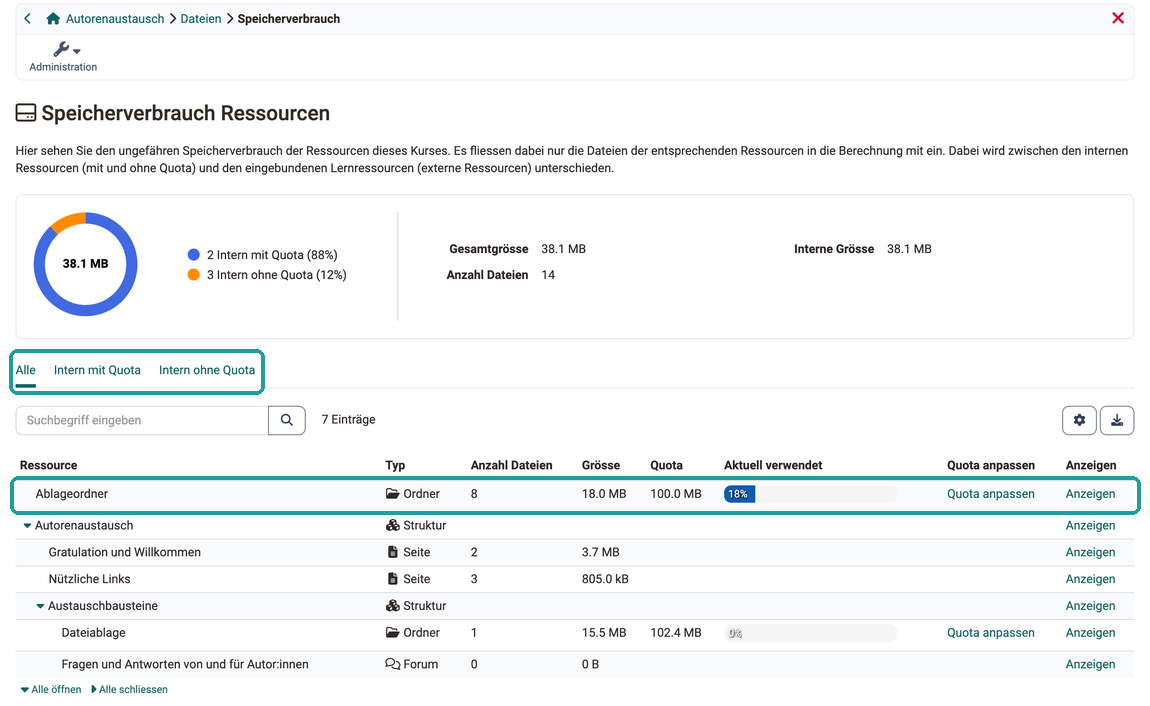The image size is (1150, 706).
Task: Click the orange Intern ohne Quota legend dot
Action: 194,274
